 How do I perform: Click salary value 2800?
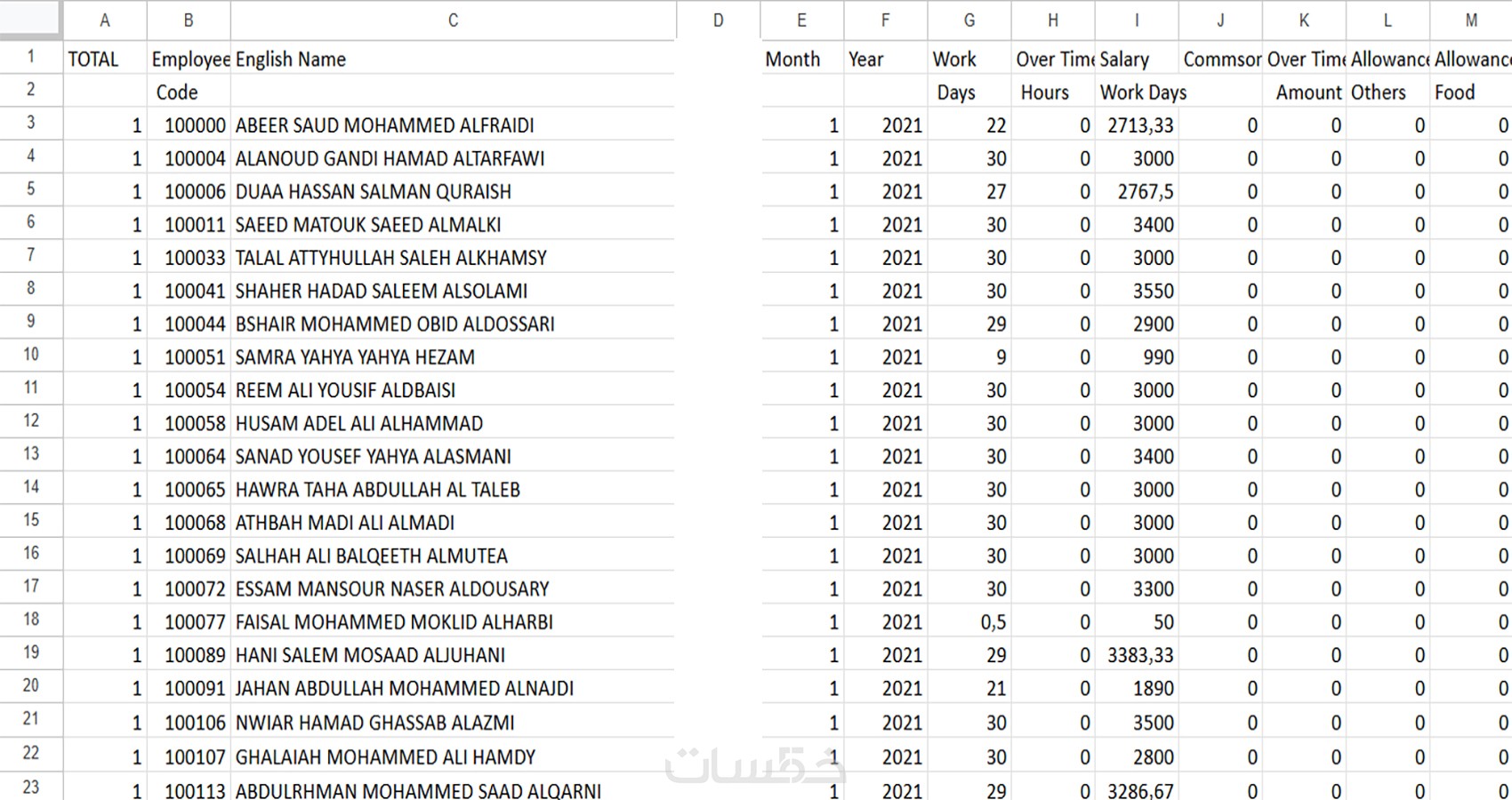click(x=1153, y=757)
